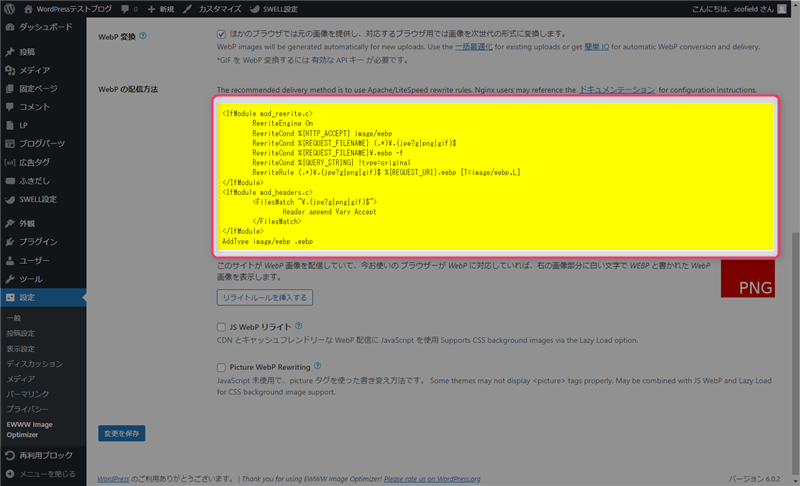Open カスタマイズ brush icon in admin bar
Screen dimensions: 800x486
coord(187,9)
